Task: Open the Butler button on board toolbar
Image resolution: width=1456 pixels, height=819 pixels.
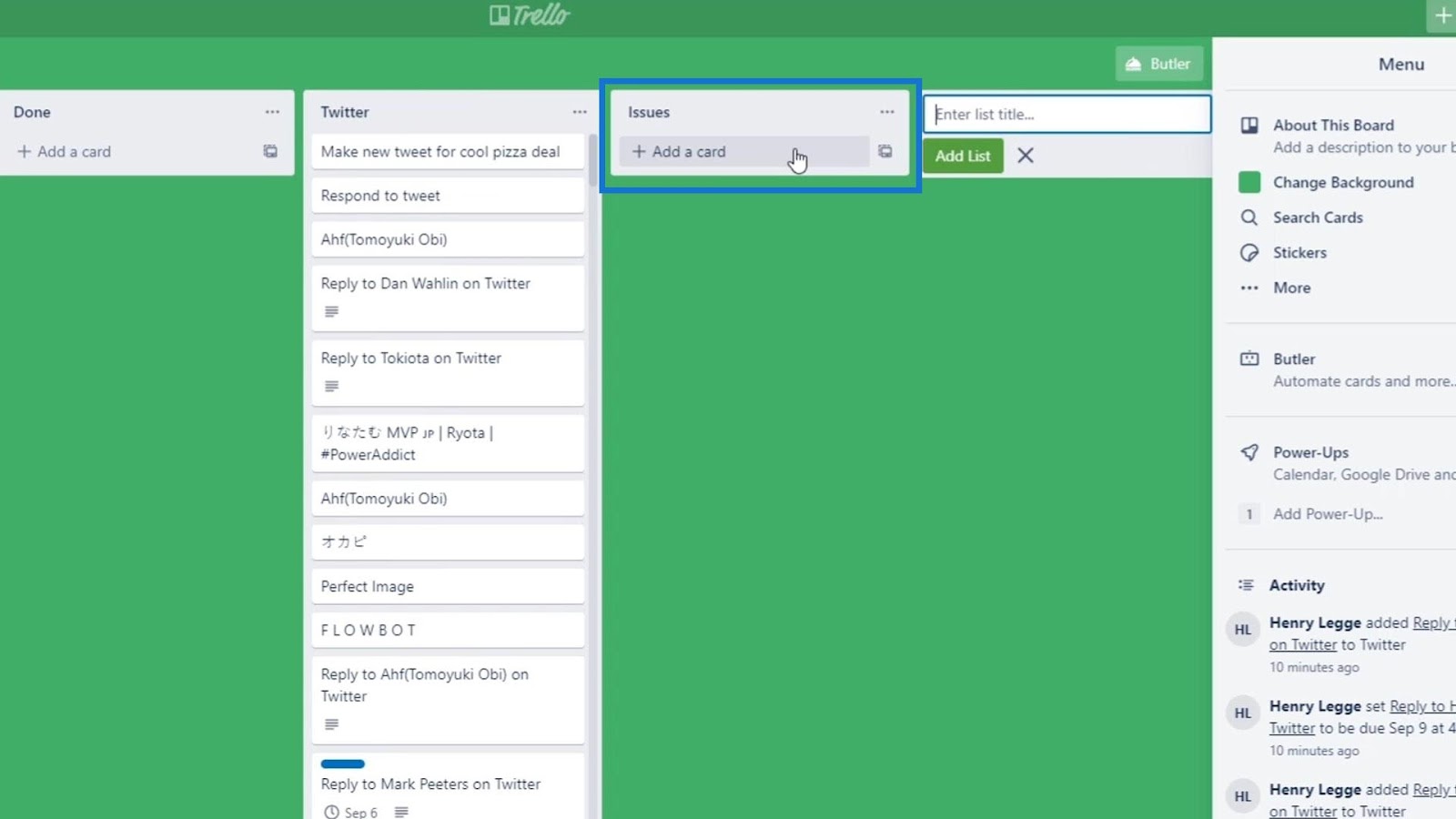Action: tap(1158, 64)
